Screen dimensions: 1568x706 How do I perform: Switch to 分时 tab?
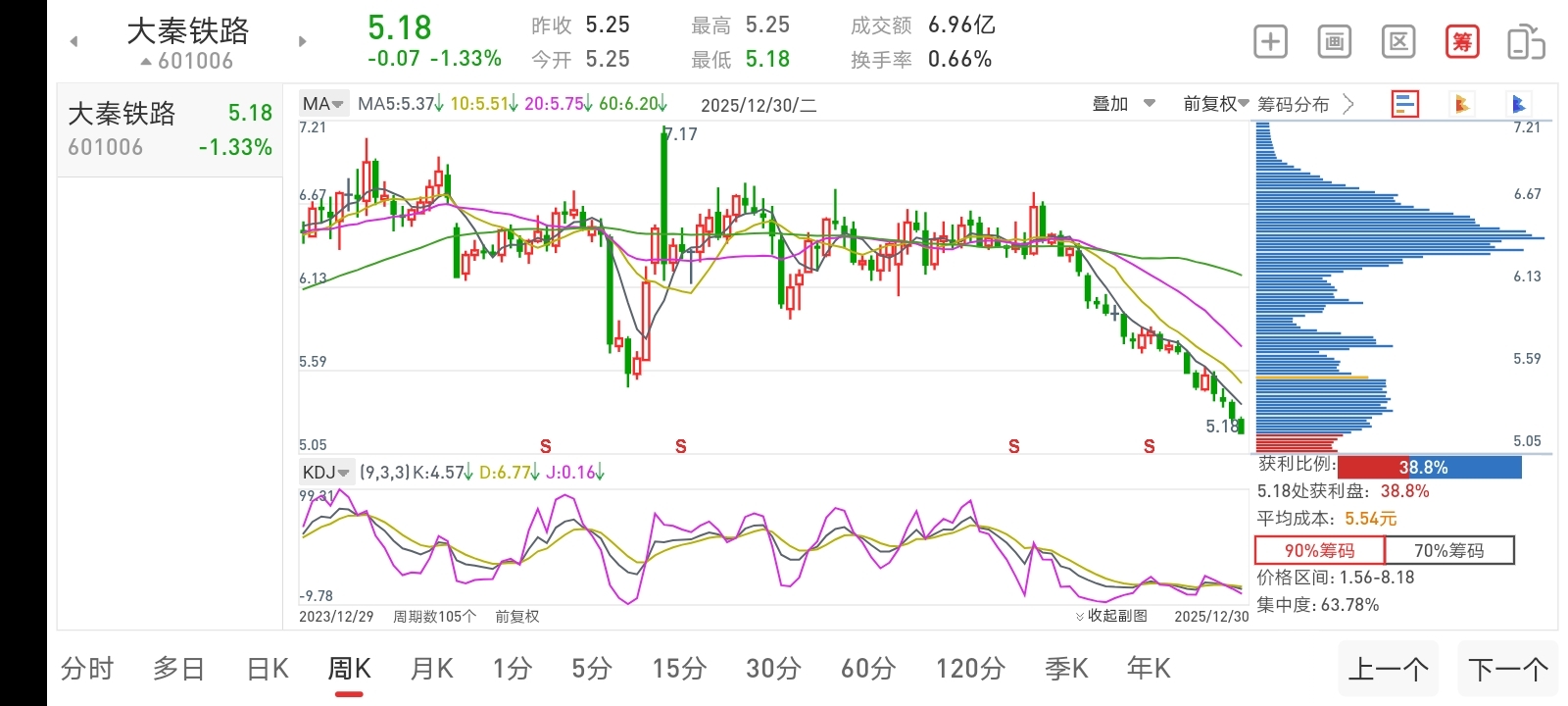pos(87,669)
